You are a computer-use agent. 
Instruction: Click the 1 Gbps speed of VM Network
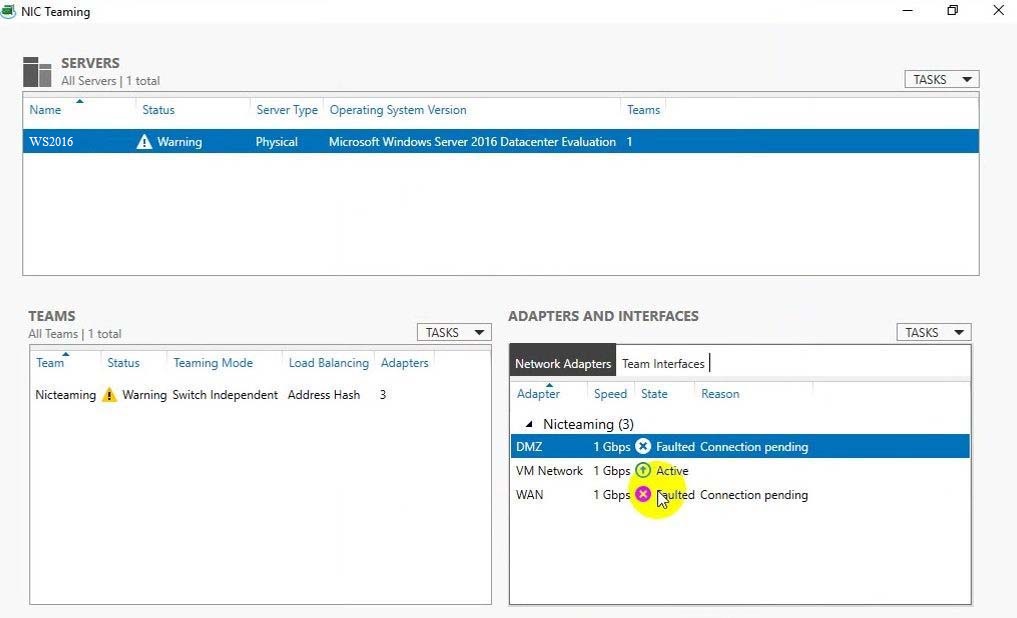[612, 470]
